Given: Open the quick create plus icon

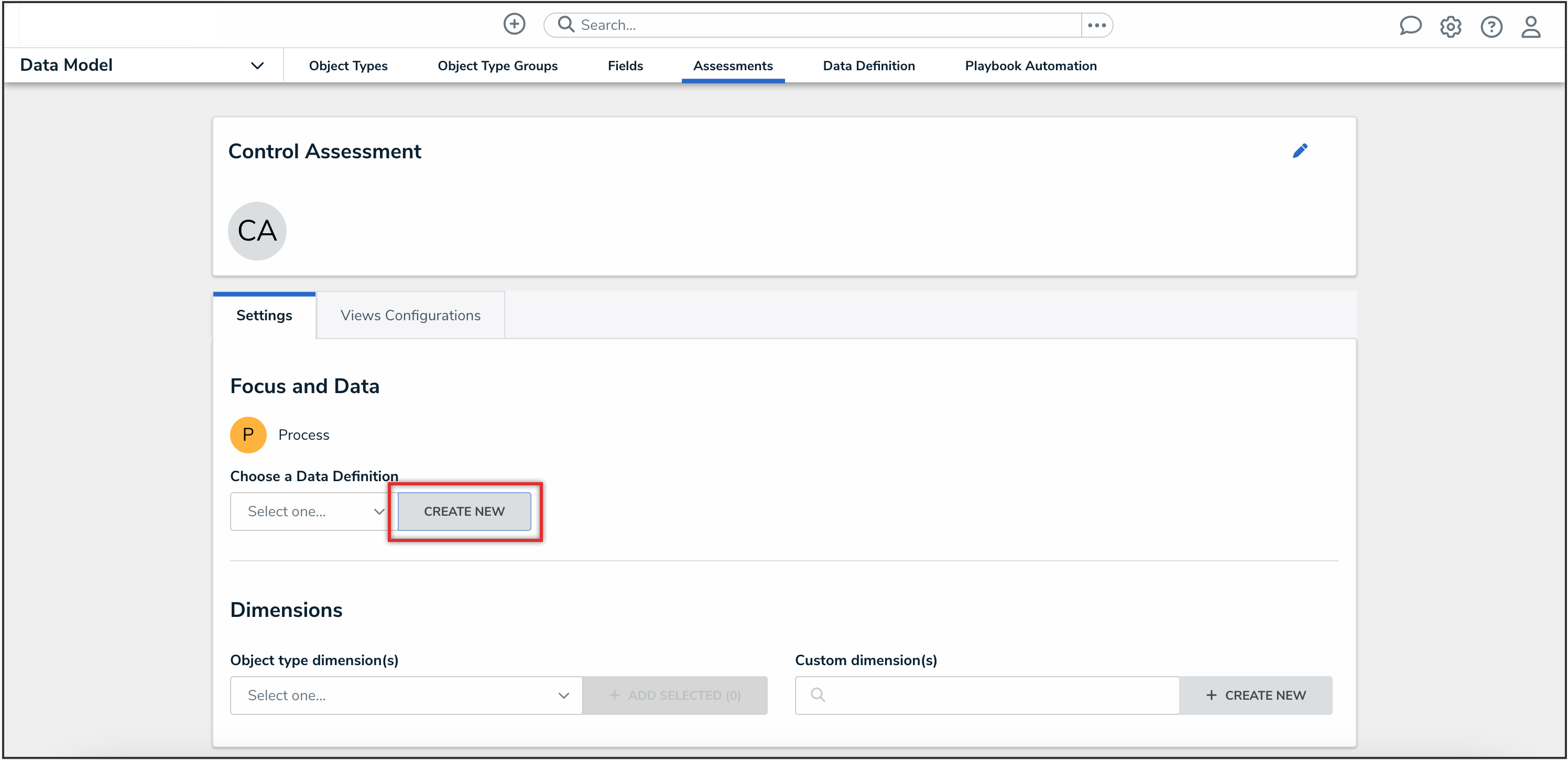Looking at the screenshot, I should pyautogui.click(x=514, y=24).
